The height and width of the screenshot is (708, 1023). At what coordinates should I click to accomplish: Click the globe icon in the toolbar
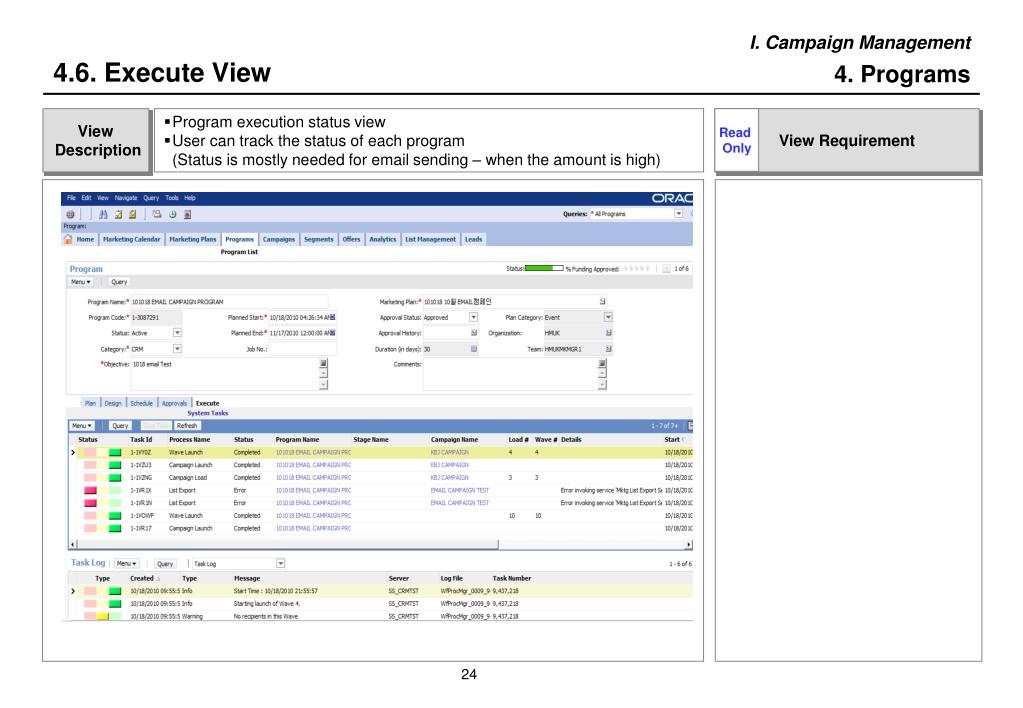[x=70, y=214]
